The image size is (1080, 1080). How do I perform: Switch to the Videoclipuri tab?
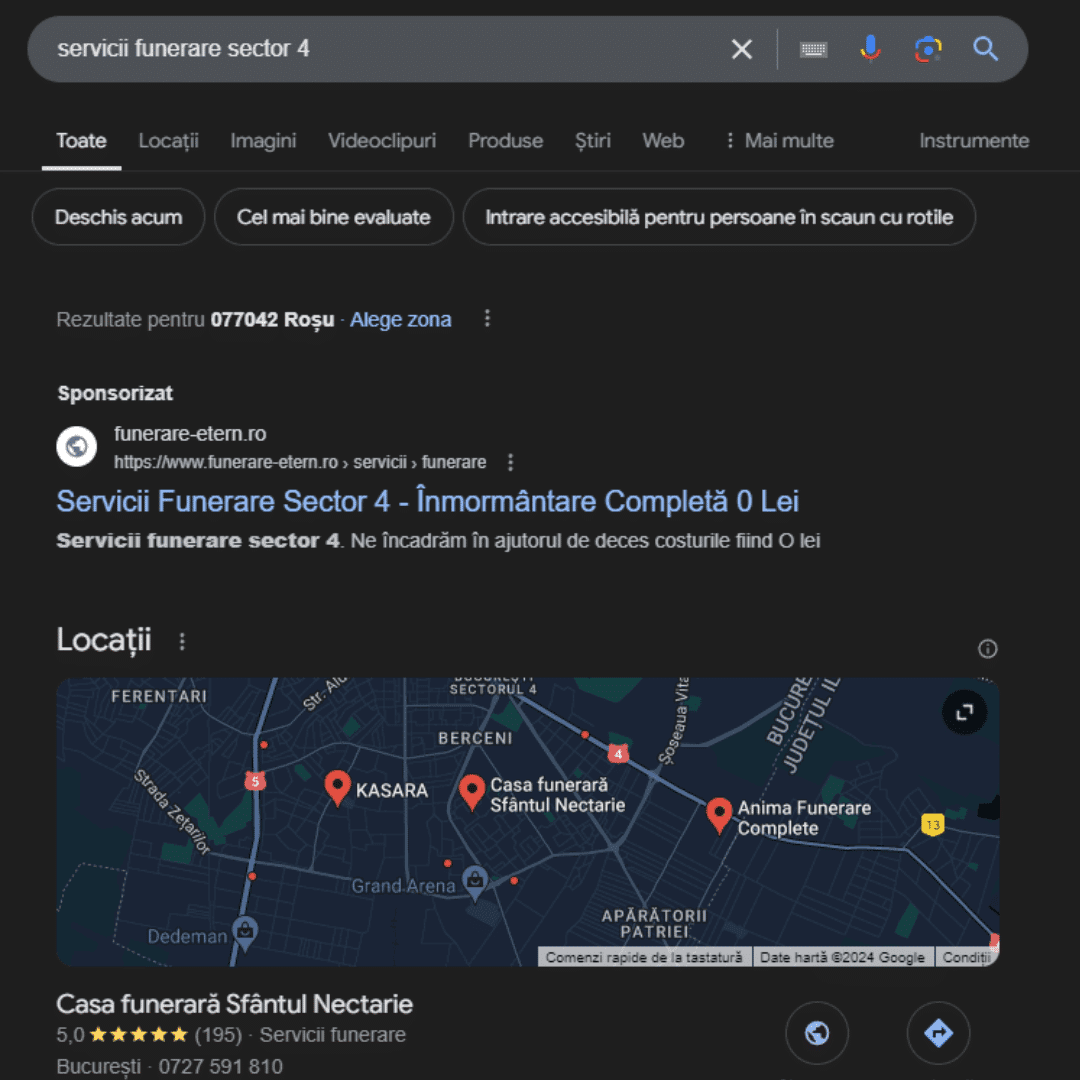(x=381, y=141)
